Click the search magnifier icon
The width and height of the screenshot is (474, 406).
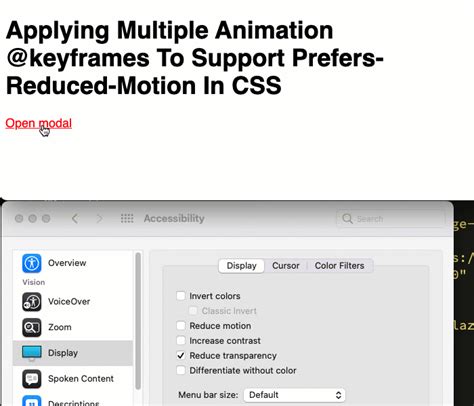(347, 219)
